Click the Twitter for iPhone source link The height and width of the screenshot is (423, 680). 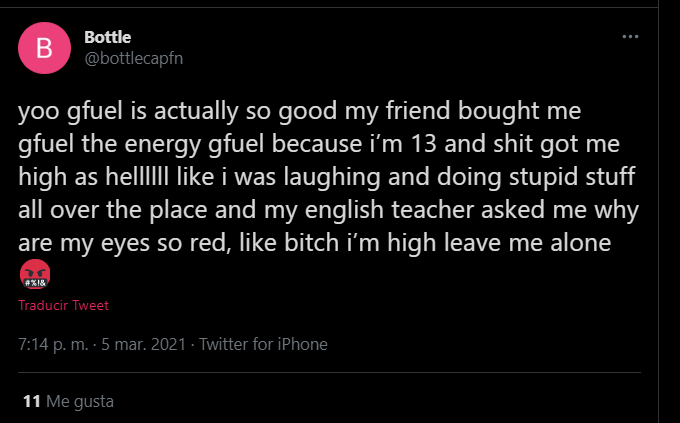263,344
